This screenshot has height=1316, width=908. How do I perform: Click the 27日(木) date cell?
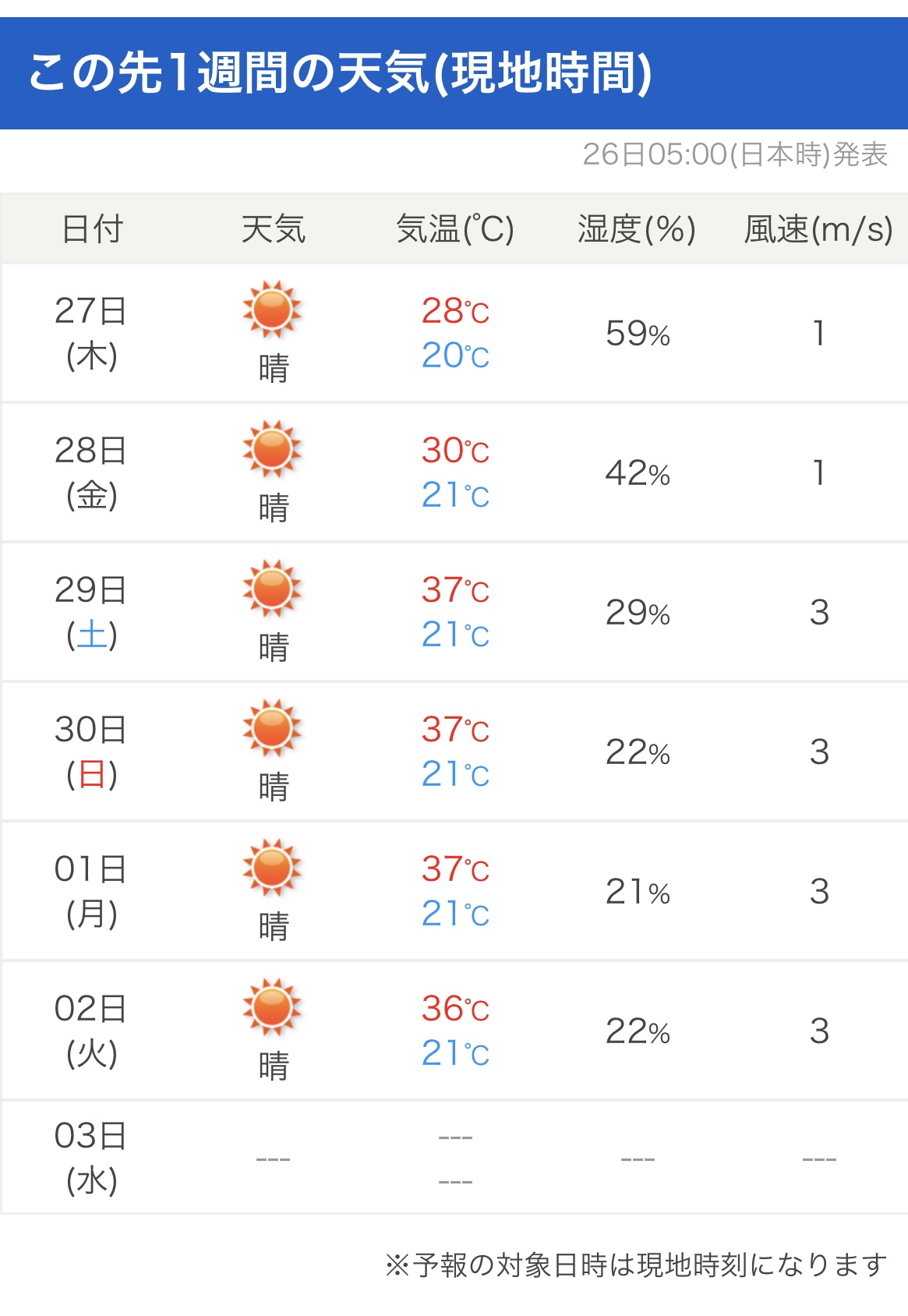91,333
